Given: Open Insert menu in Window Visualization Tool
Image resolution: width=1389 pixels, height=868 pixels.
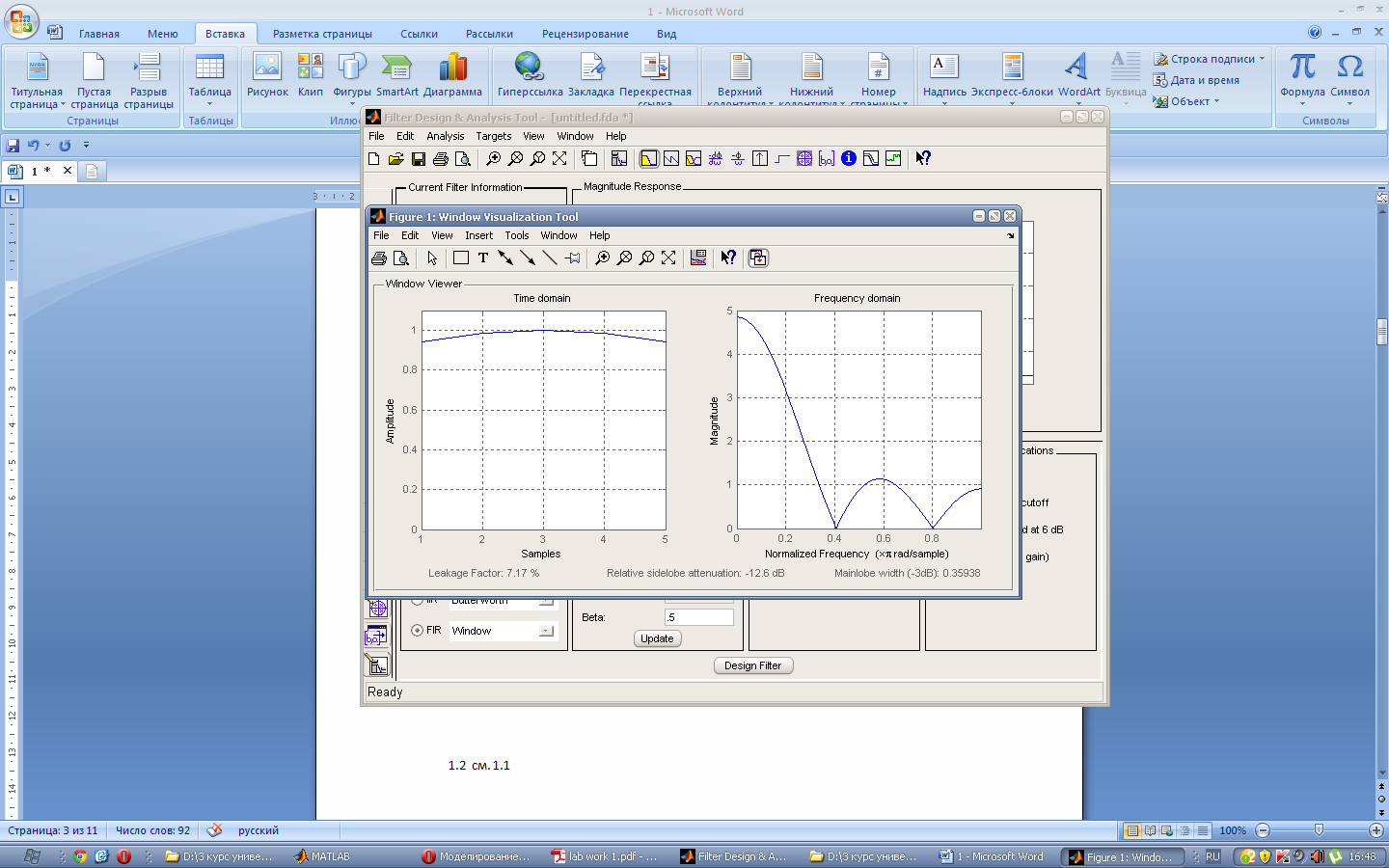Looking at the screenshot, I should tap(478, 235).
